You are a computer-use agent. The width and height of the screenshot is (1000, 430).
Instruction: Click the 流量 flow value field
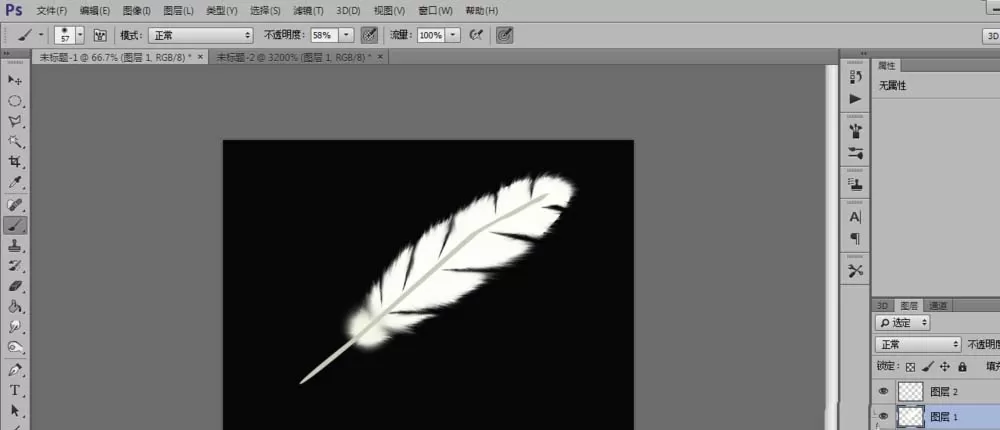[431, 35]
